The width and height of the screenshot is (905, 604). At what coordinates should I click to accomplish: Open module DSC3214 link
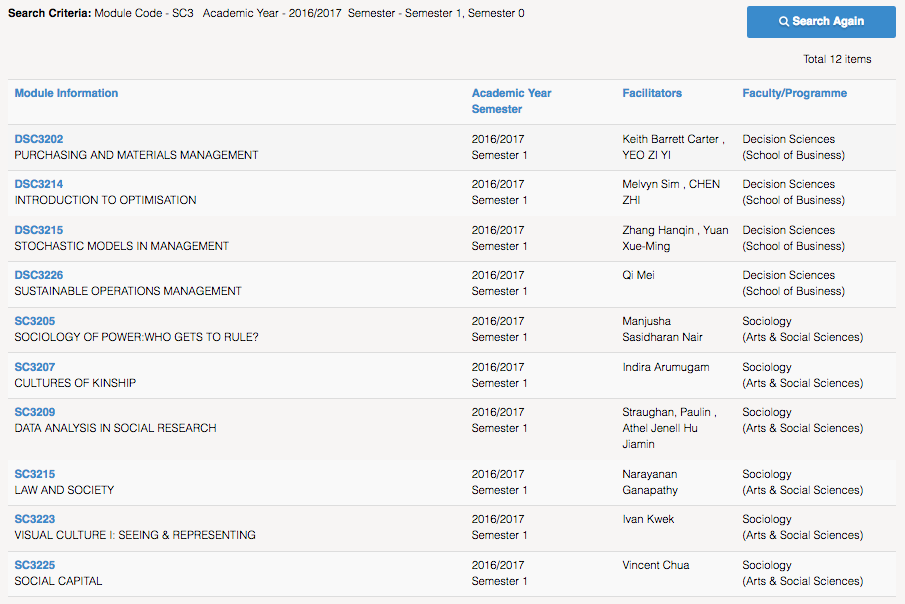click(39, 184)
